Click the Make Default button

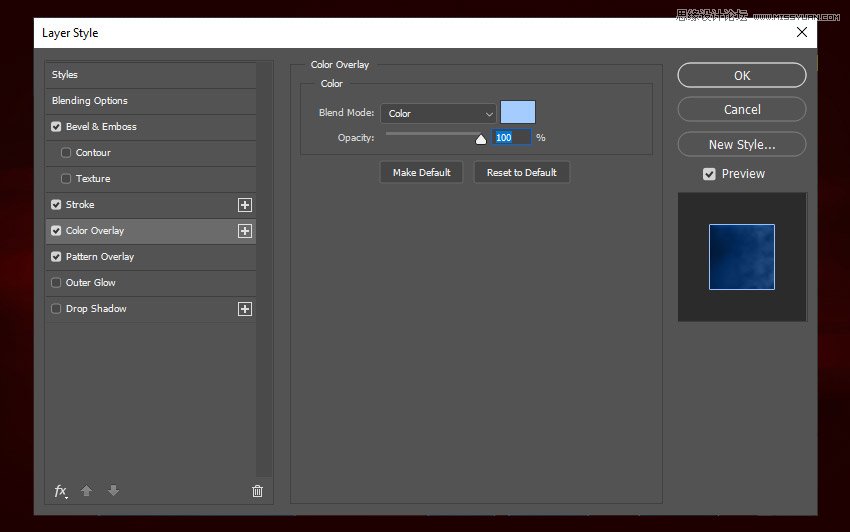coord(421,173)
